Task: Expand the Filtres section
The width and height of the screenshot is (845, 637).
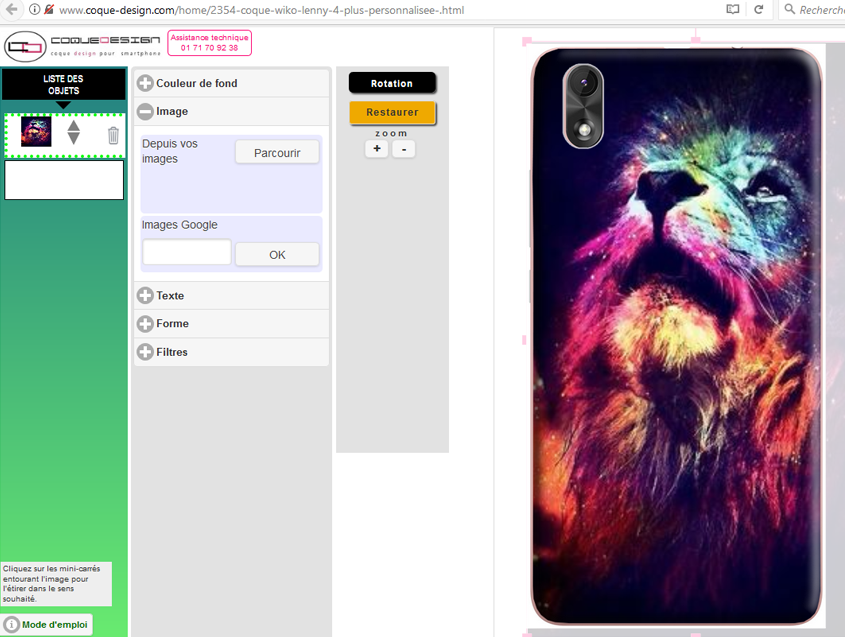Action: 231,352
